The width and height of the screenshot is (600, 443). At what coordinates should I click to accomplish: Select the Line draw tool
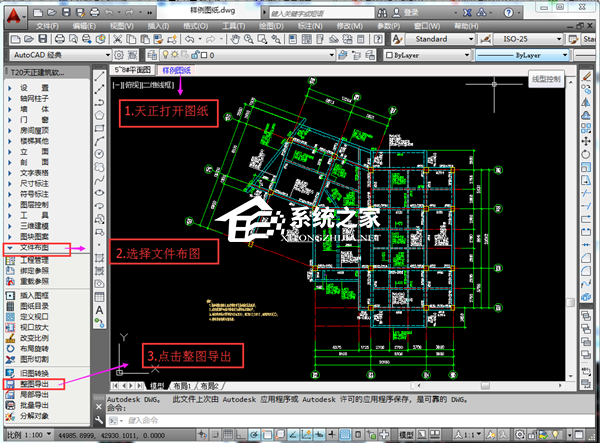[x=99, y=76]
